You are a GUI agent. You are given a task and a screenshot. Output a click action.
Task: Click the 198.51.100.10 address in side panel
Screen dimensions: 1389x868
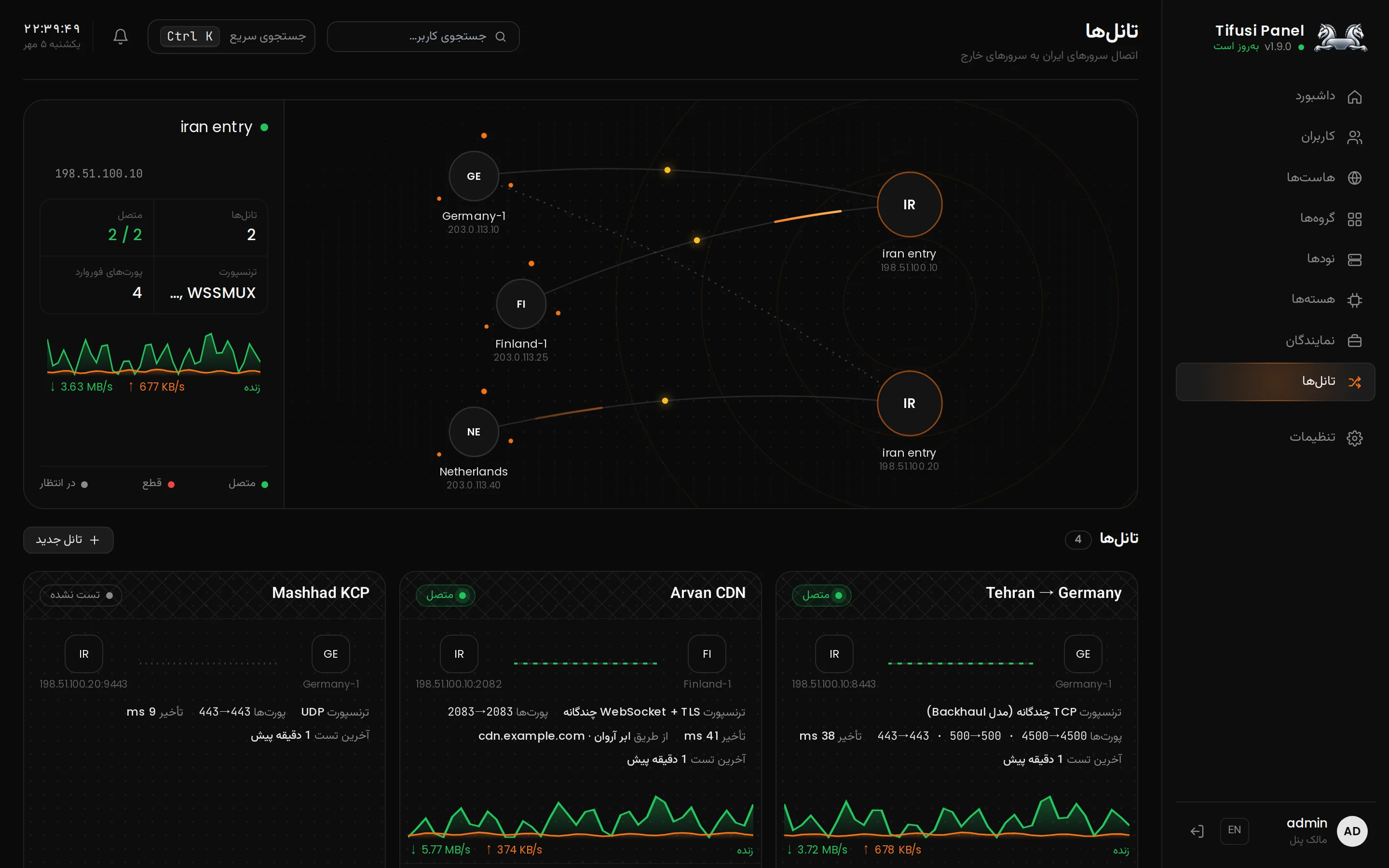pos(99,174)
